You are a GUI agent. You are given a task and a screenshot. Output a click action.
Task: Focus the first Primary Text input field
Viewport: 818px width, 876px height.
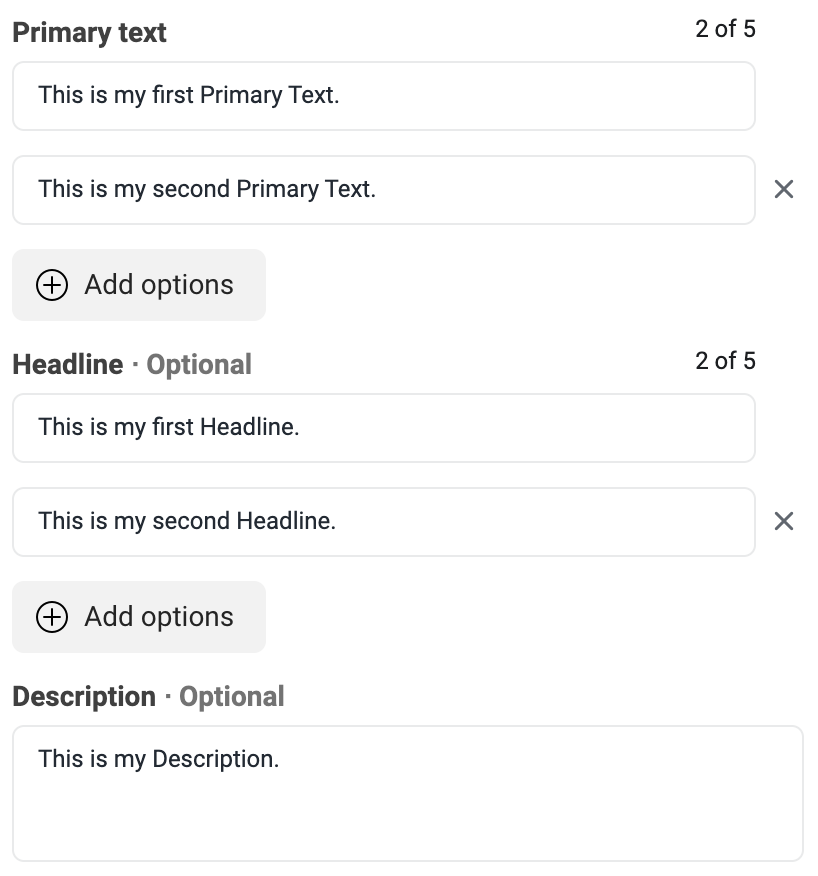point(384,96)
